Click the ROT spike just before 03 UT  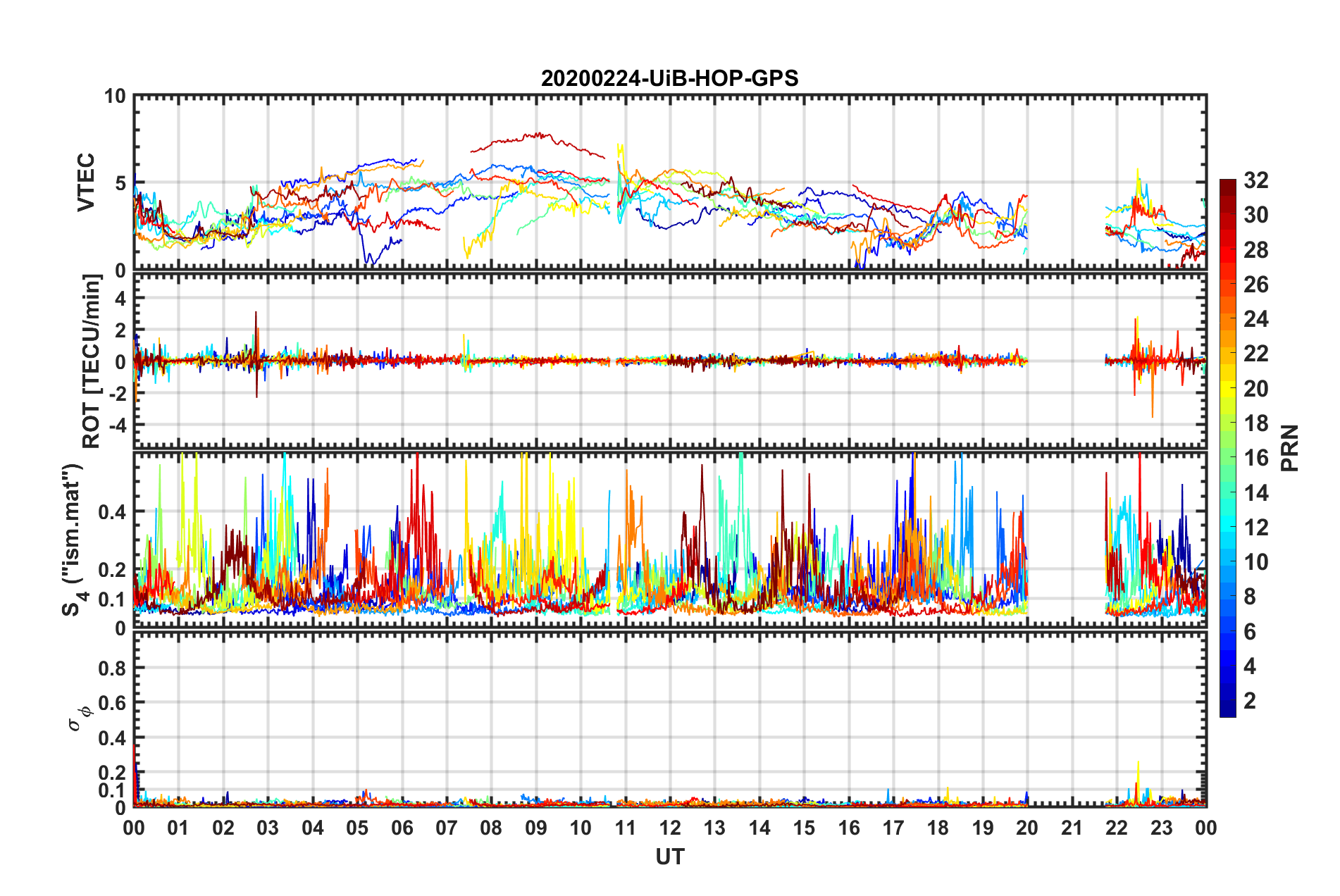point(256,313)
